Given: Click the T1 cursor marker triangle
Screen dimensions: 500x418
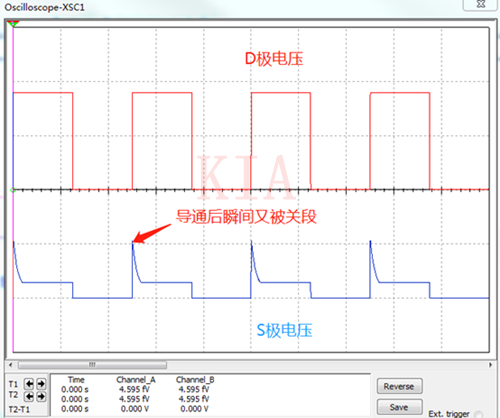Looking at the screenshot, I should 13,24.
